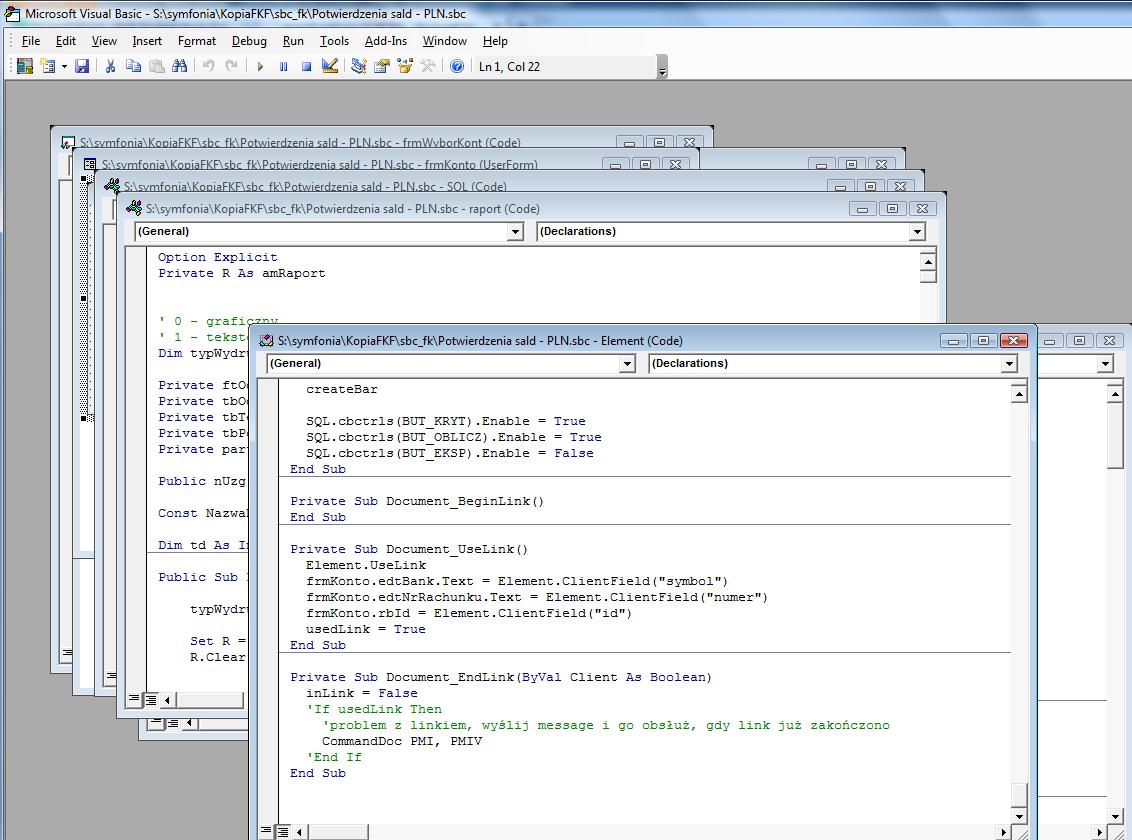Expand Element window (Declarations) procedure dropdown
1132x840 pixels.
pos(1009,364)
